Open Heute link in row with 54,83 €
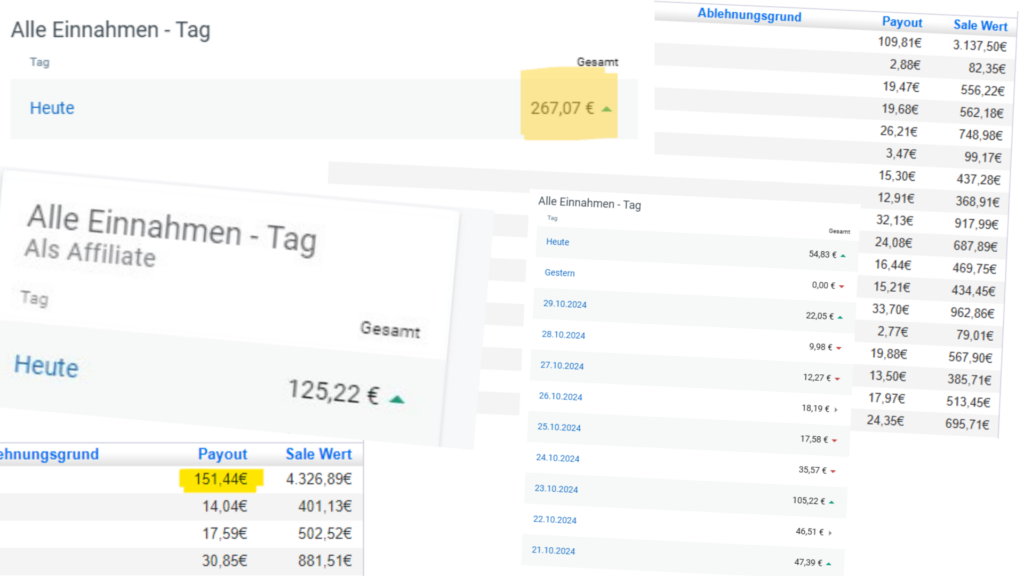Image resolution: width=1024 pixels, height=576 pixels. coord(557,242)
